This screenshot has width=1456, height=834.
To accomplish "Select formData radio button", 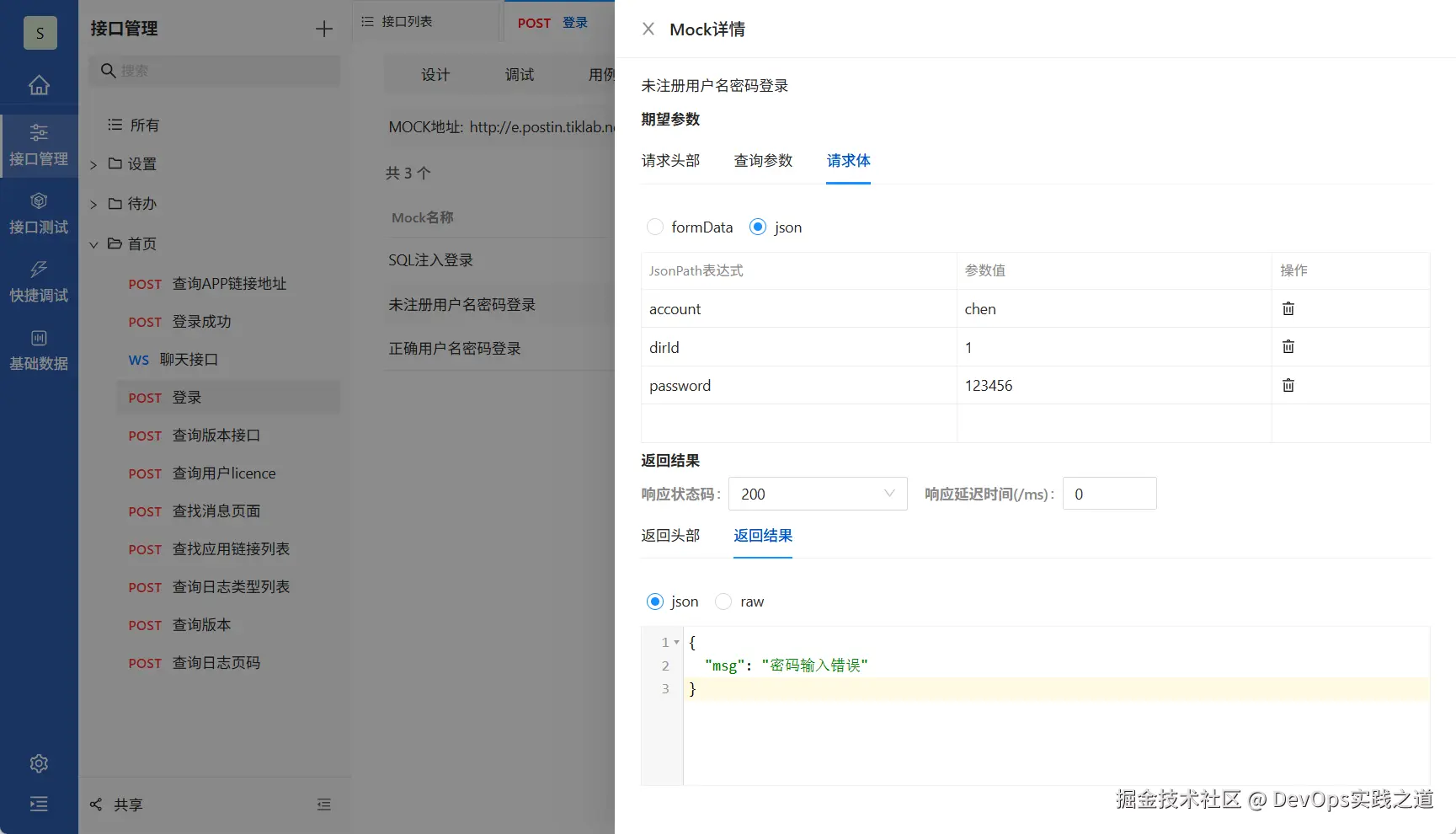I will coord(655,227).
